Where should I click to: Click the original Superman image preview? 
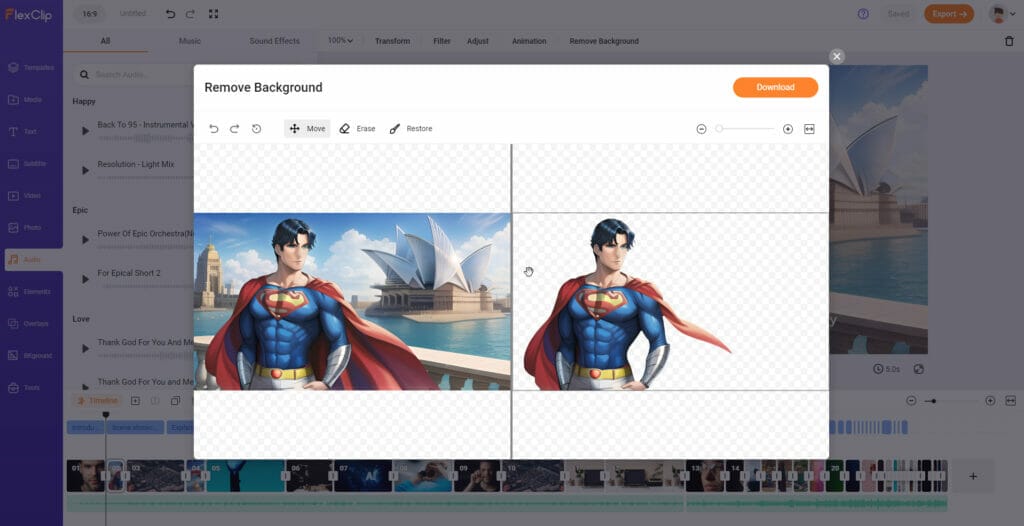tap(352, 301)
